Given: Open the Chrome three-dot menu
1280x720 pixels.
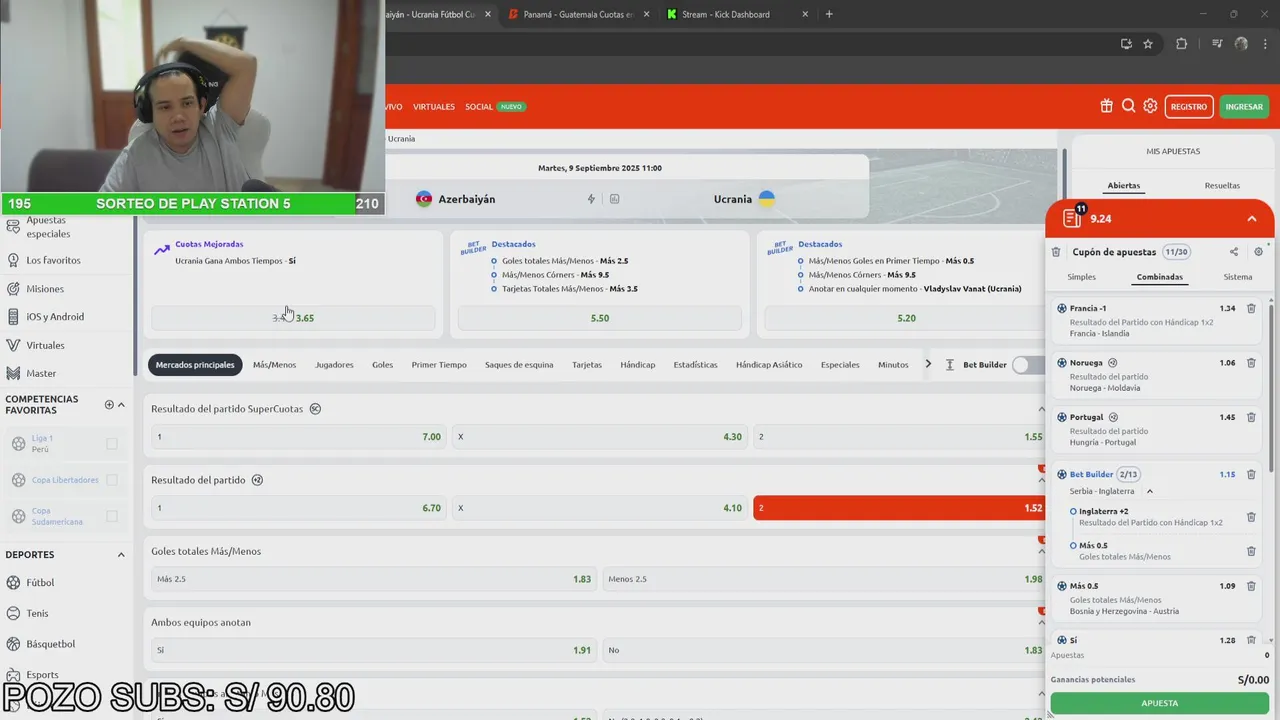Looking at the screenshot, I should [1265, 44].
